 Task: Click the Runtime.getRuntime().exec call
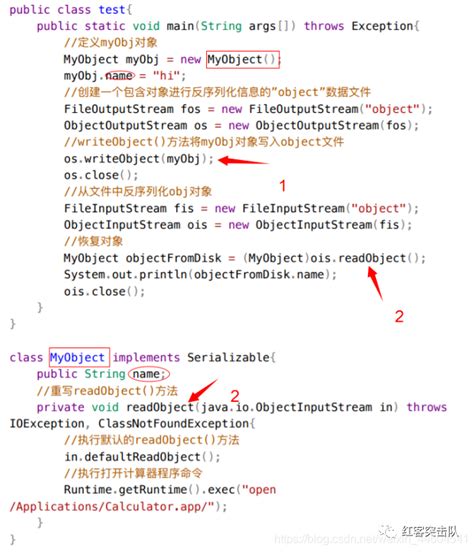[x=149, y=490]
